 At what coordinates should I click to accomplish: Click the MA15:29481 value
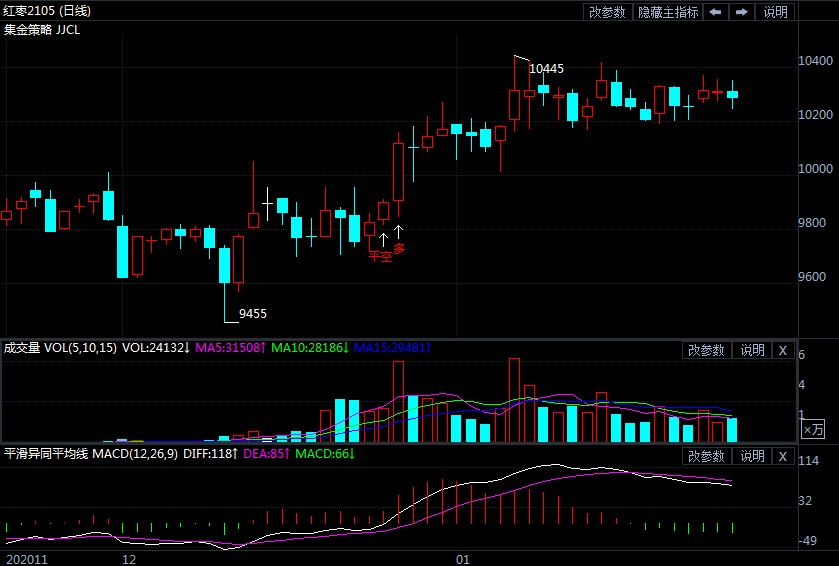coord(392,348)
